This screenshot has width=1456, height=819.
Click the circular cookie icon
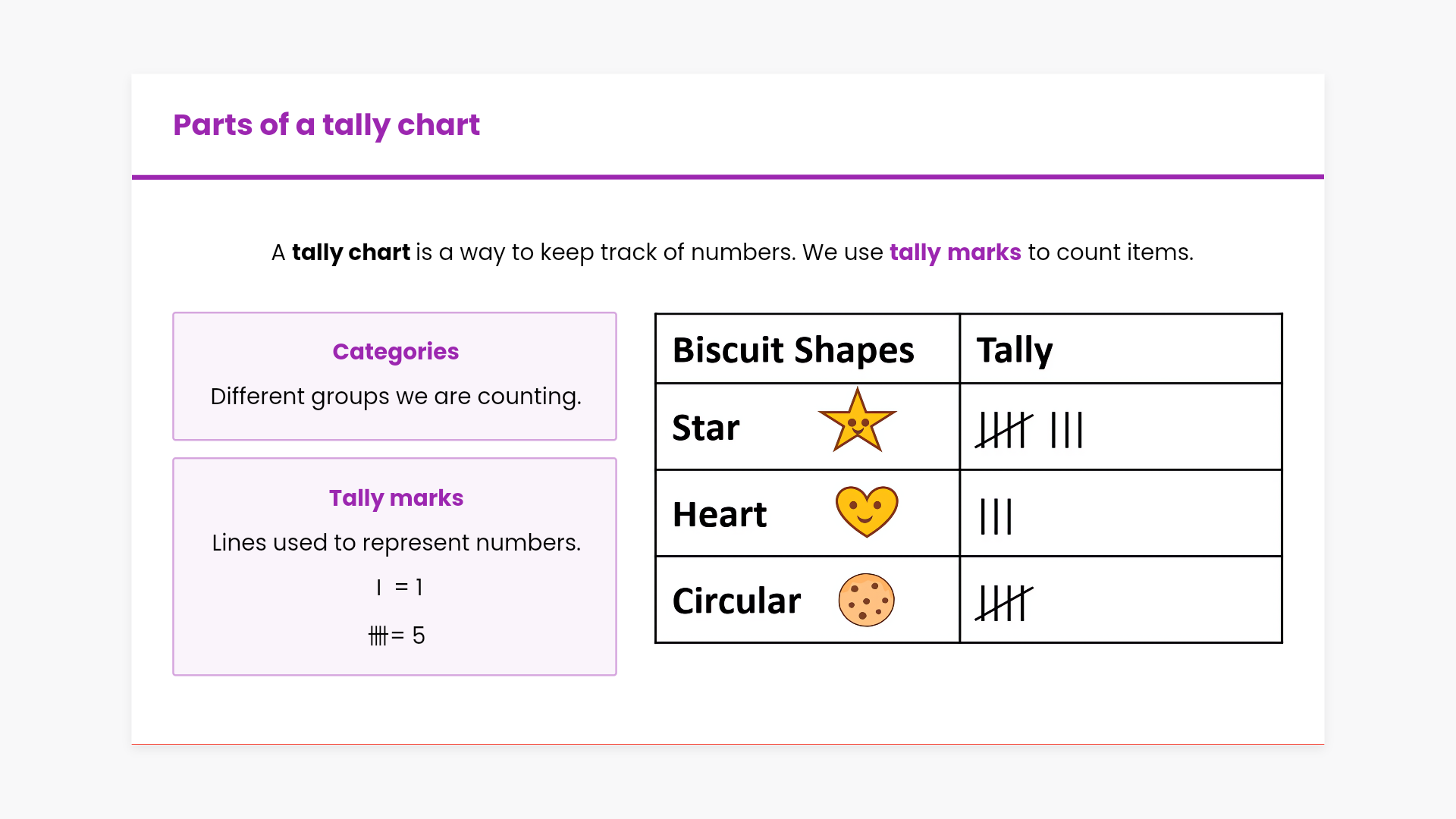pos(866,600)
